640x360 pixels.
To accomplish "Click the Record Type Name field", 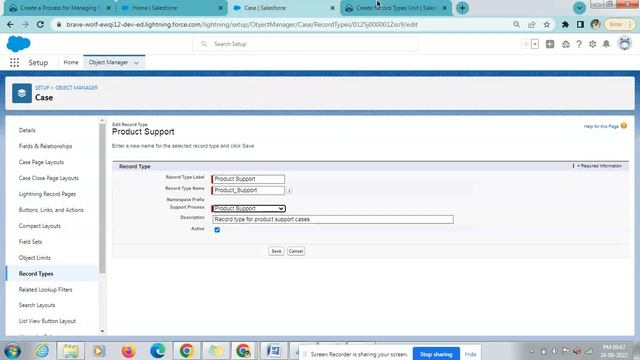I will [249, 190].
